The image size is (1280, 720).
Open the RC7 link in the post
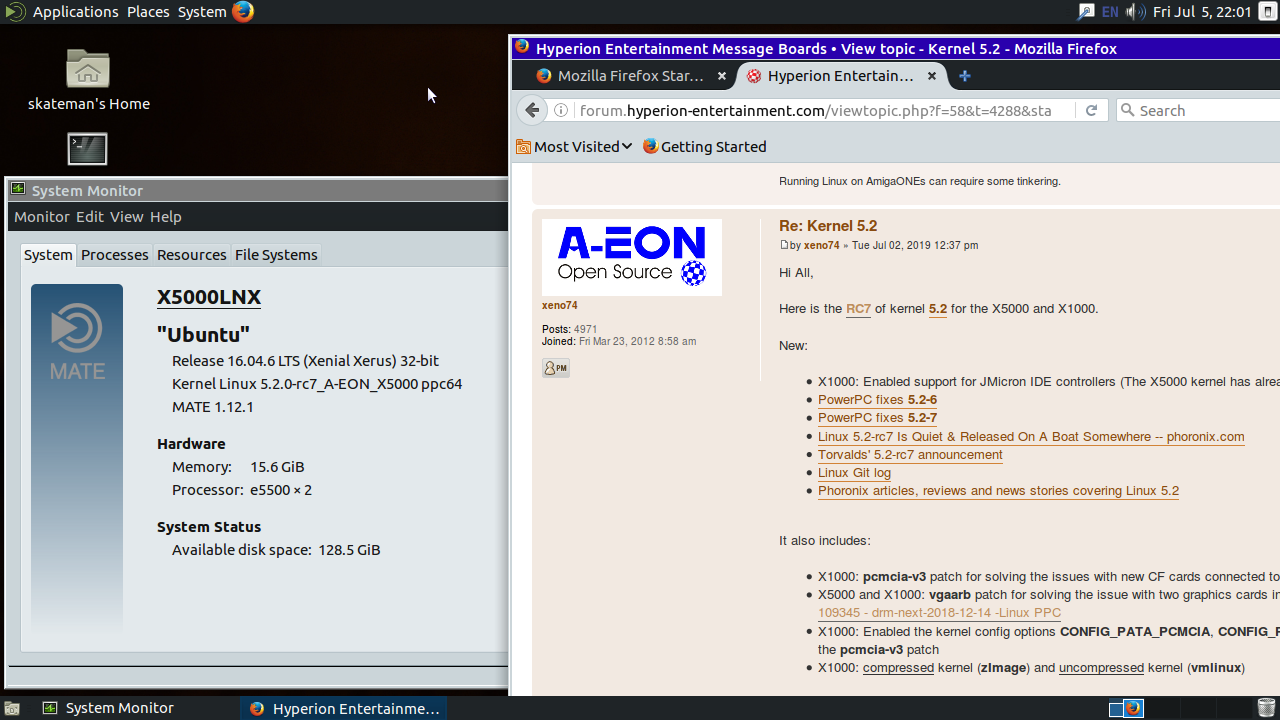coord(858,309)
